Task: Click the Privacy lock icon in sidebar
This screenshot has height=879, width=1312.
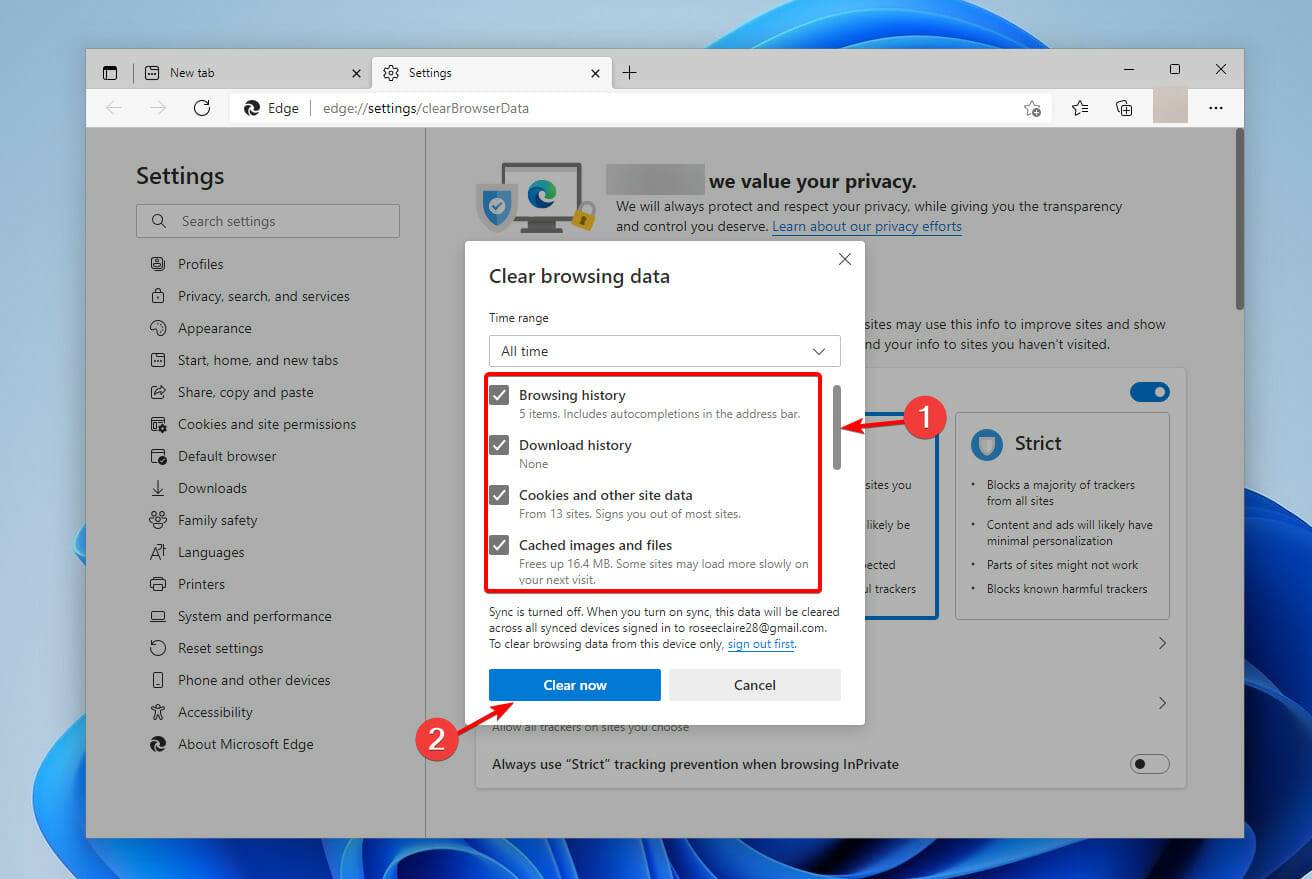Action: click(158, 296)
